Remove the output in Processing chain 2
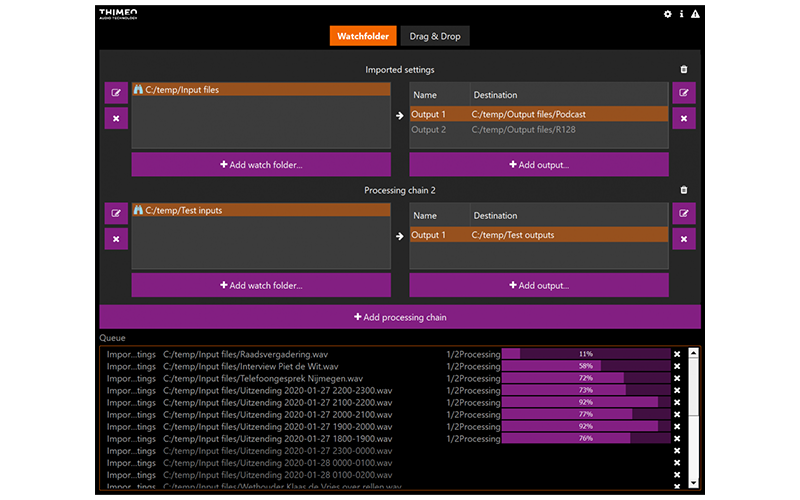Image resolution: width=800 pixels, height=500 pixels. click(x=684, y=239)
